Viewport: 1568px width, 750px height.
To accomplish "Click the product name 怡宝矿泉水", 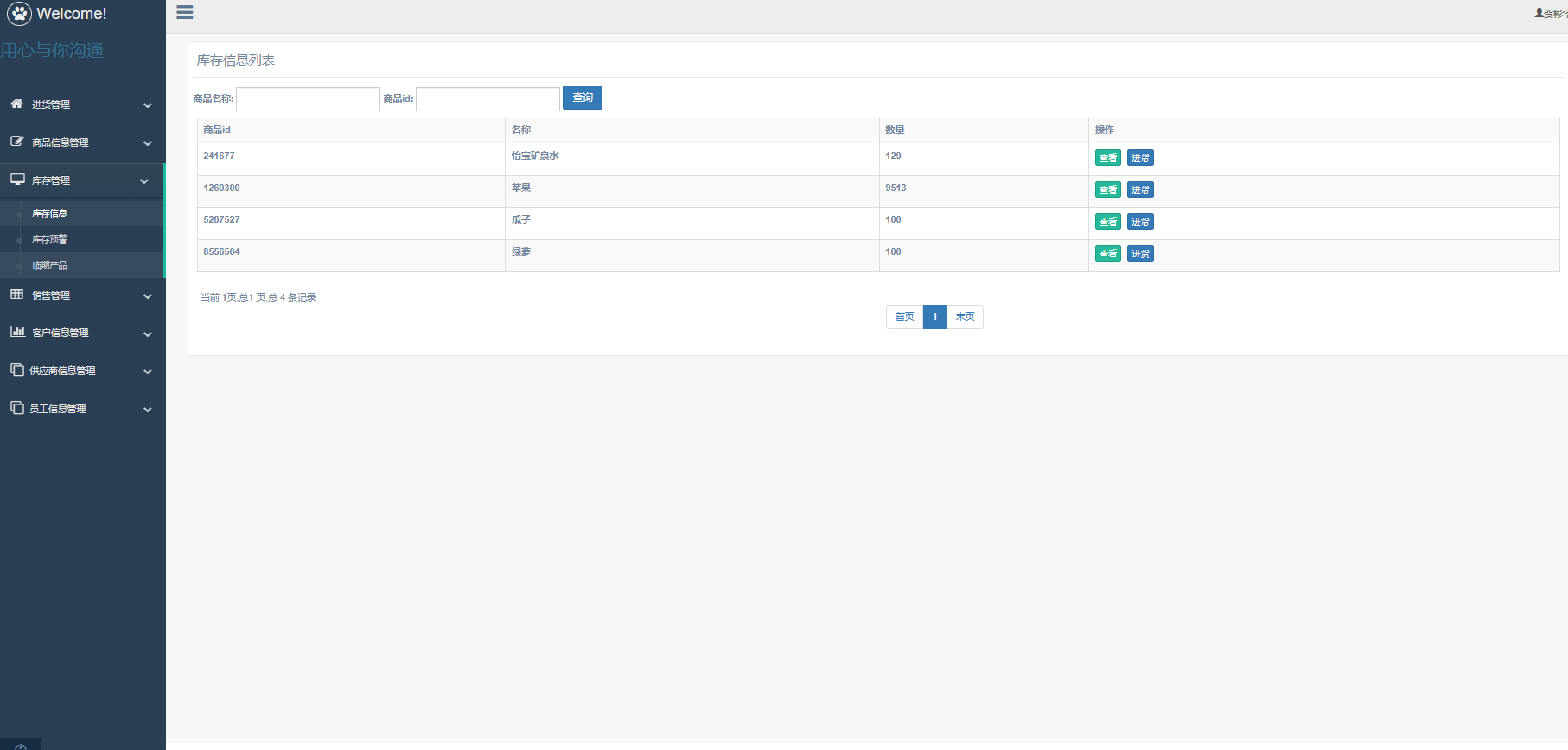I will coord(535,156).
